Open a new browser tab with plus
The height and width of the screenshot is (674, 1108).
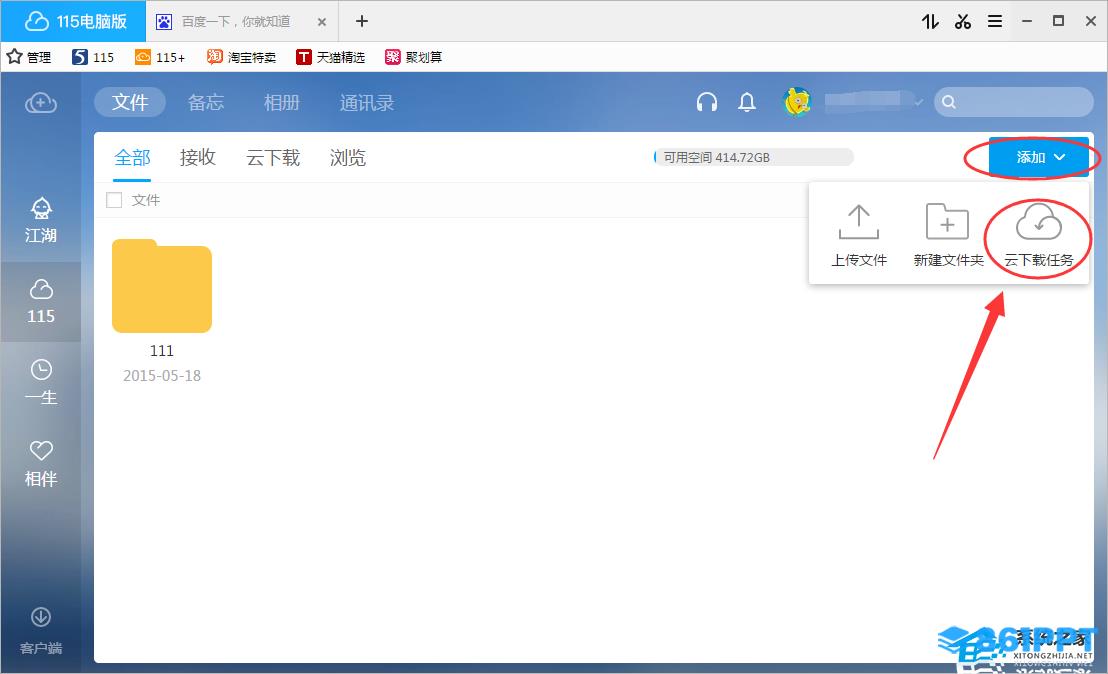362,21
